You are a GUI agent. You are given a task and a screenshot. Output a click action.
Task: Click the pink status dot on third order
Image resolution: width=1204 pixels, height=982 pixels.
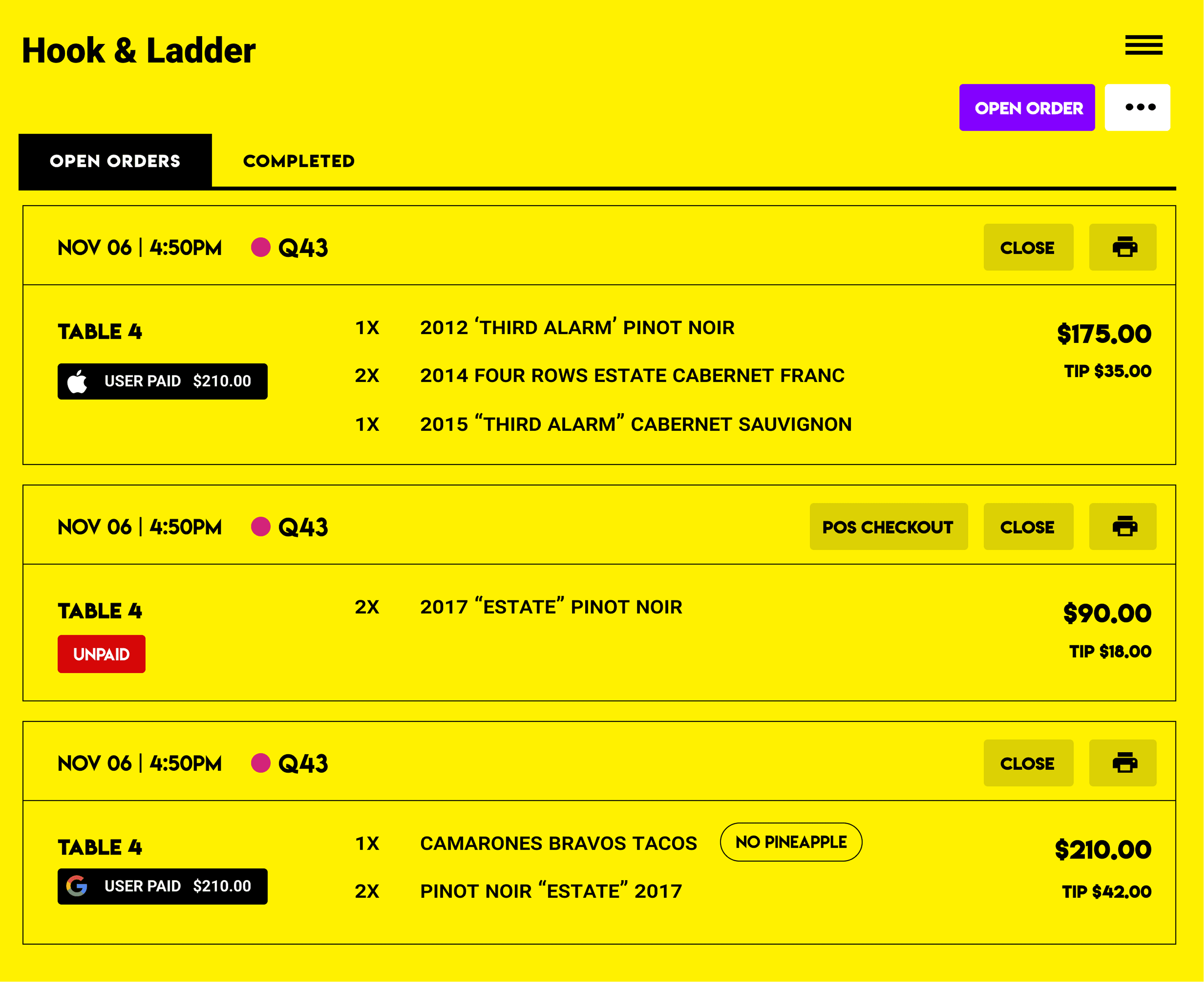(261, 763)
